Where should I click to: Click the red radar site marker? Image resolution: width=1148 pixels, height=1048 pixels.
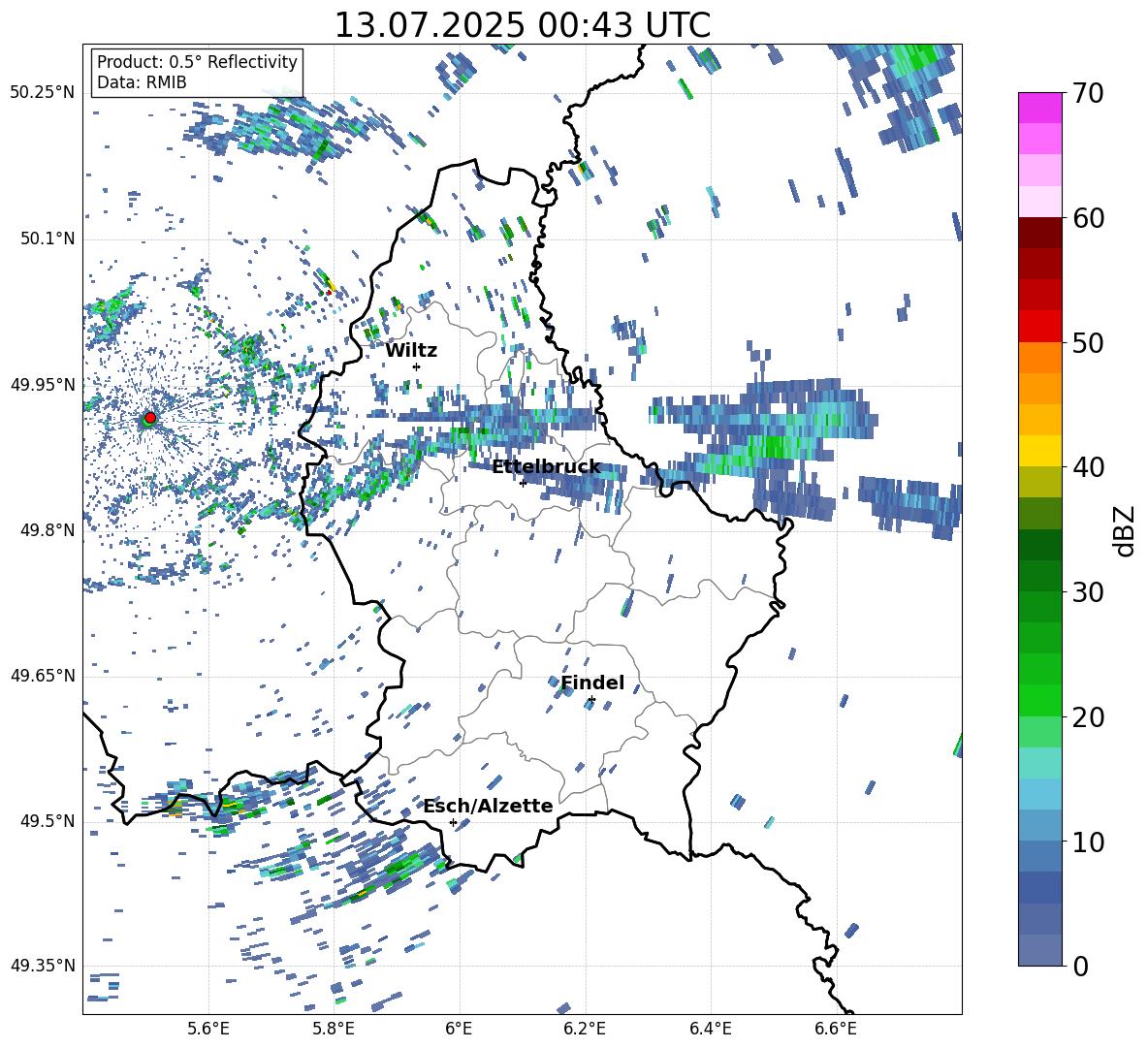pos(149,417)
